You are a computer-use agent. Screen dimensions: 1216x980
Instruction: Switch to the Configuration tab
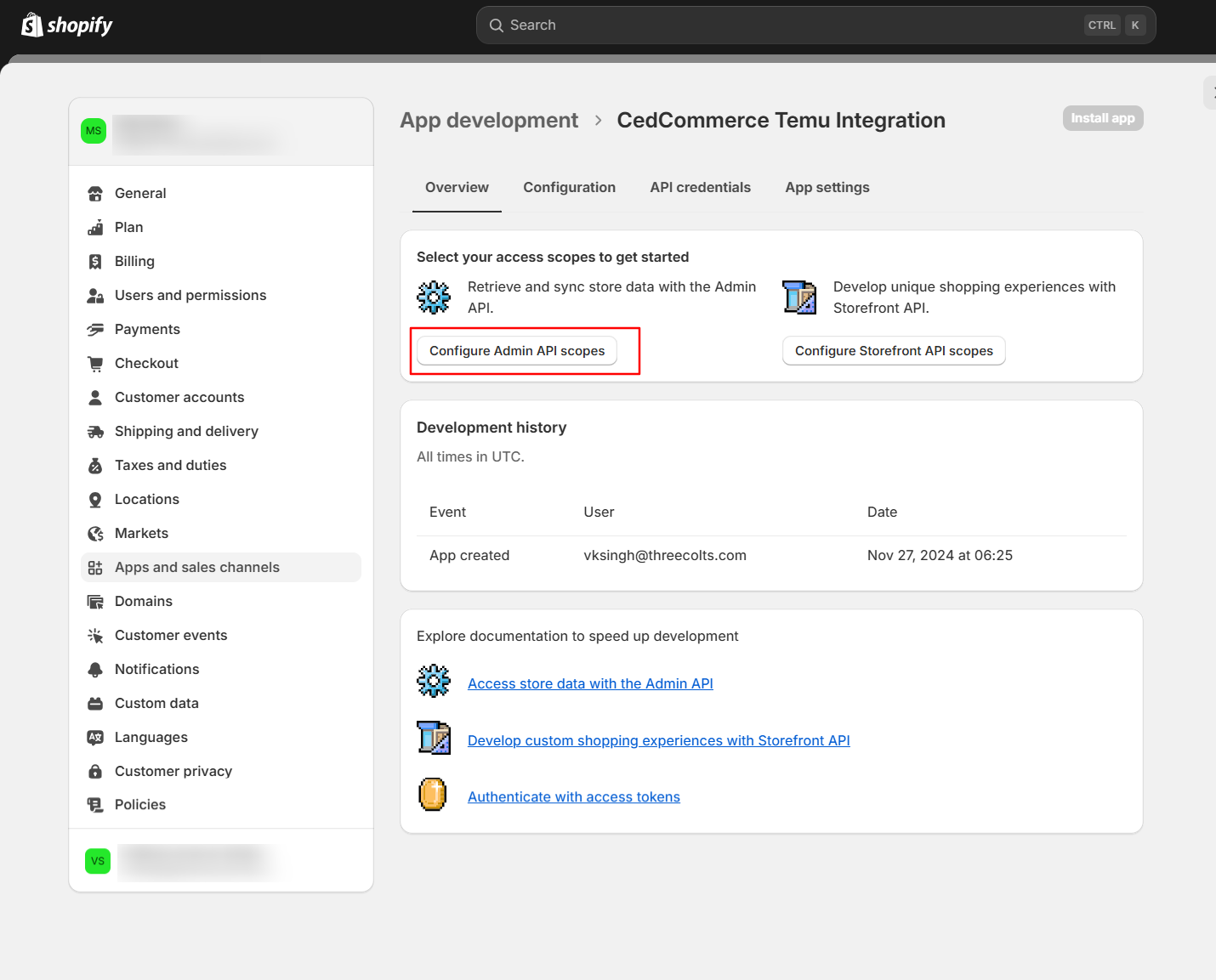(x=569, y=187)
